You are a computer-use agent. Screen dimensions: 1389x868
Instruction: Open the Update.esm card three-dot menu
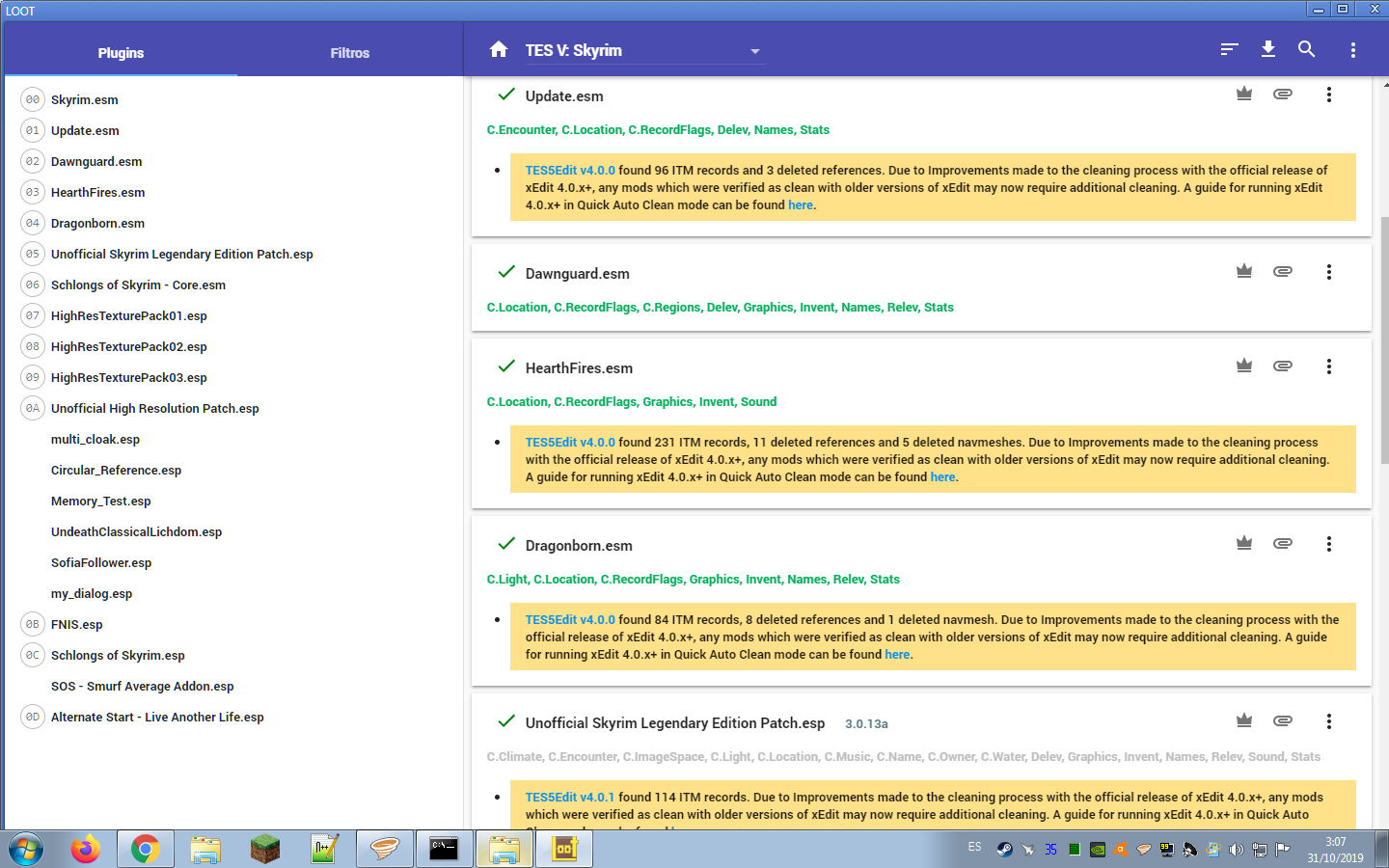(1329, 95)
